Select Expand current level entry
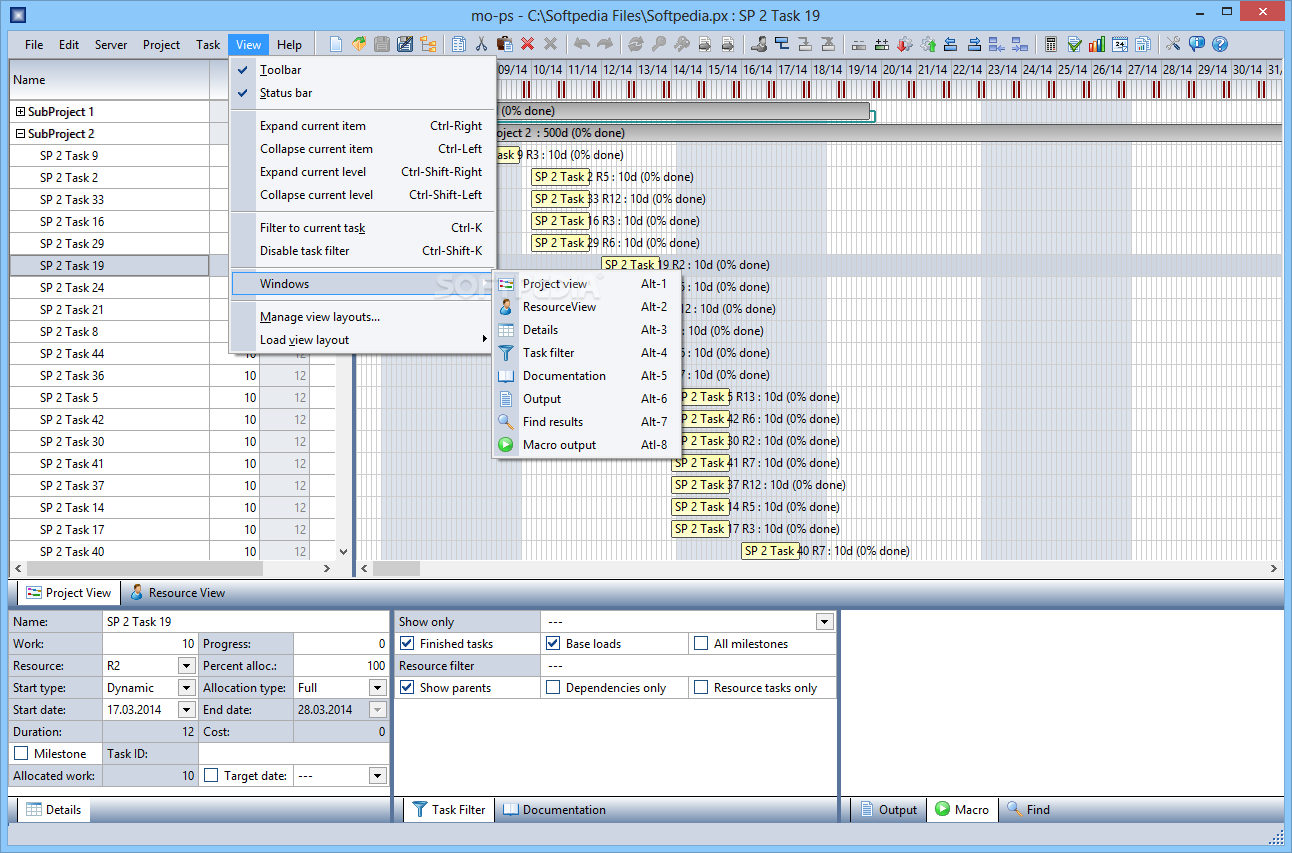The image size is (1292, 853). click(362, 172)
